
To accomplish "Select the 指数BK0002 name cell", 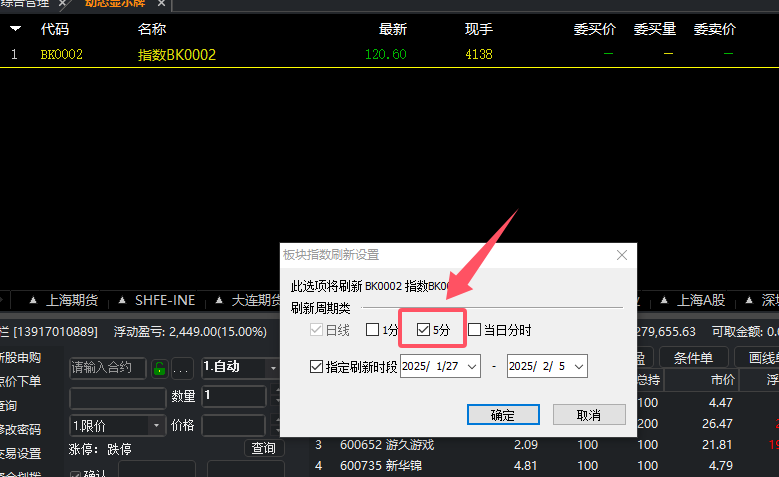I will coord(177,54).
